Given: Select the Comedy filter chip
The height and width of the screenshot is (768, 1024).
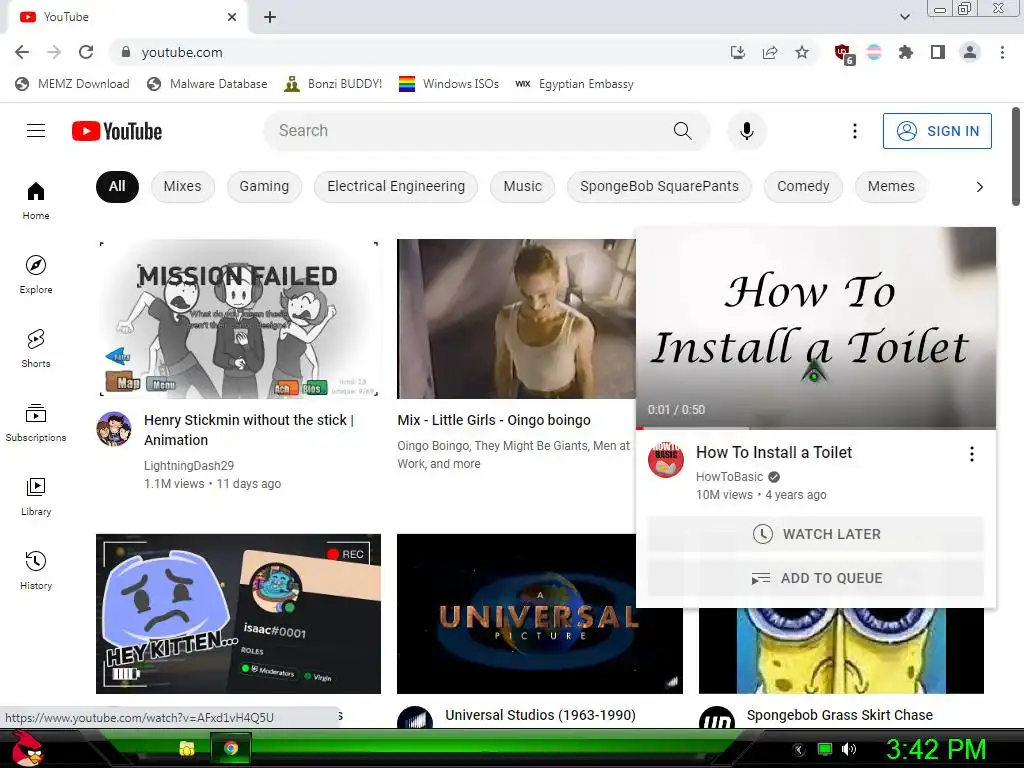Looking at the screenshot, I should pyautogui.click(x=803, y=187).
